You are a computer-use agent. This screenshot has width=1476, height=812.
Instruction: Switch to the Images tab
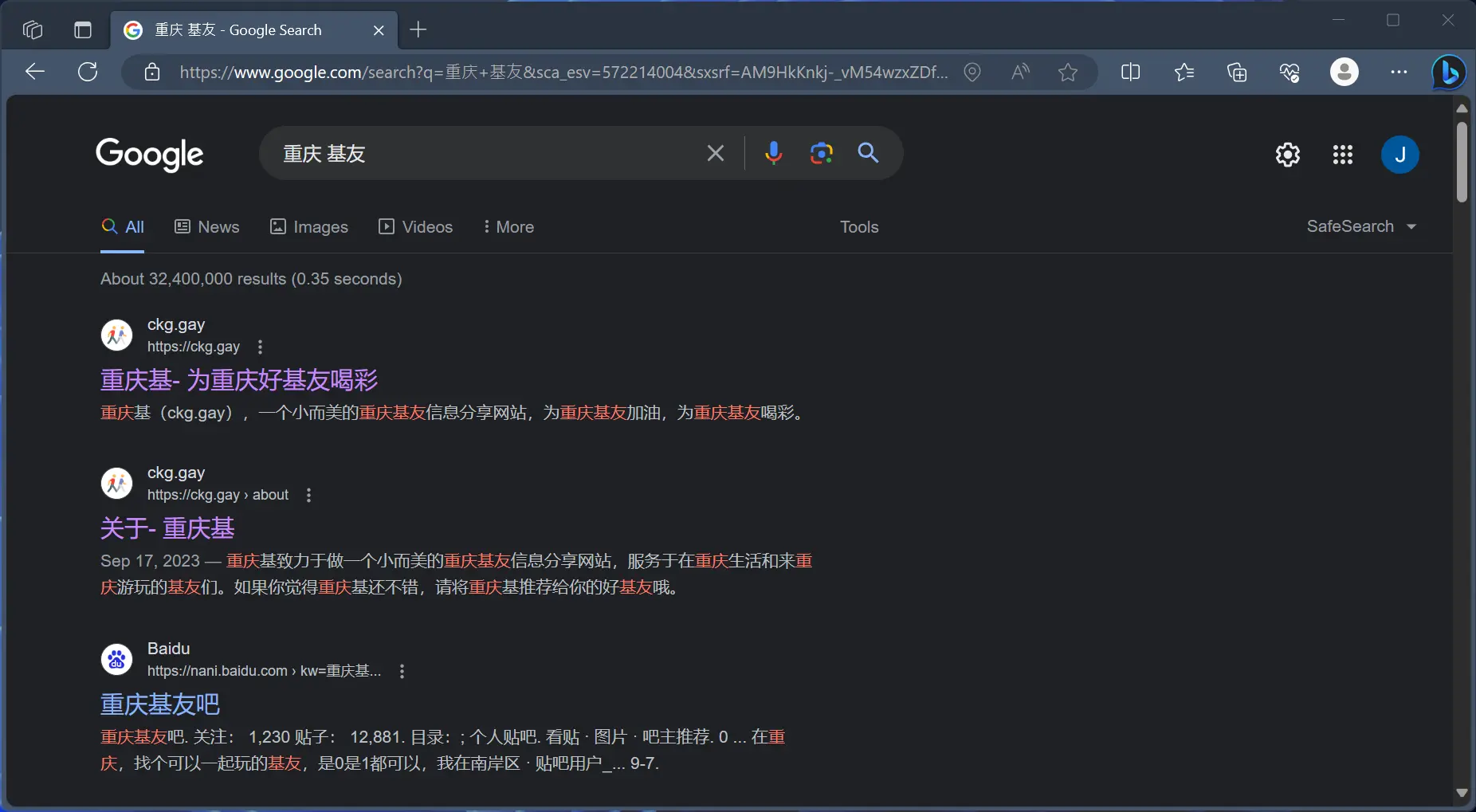pos(309,227)
